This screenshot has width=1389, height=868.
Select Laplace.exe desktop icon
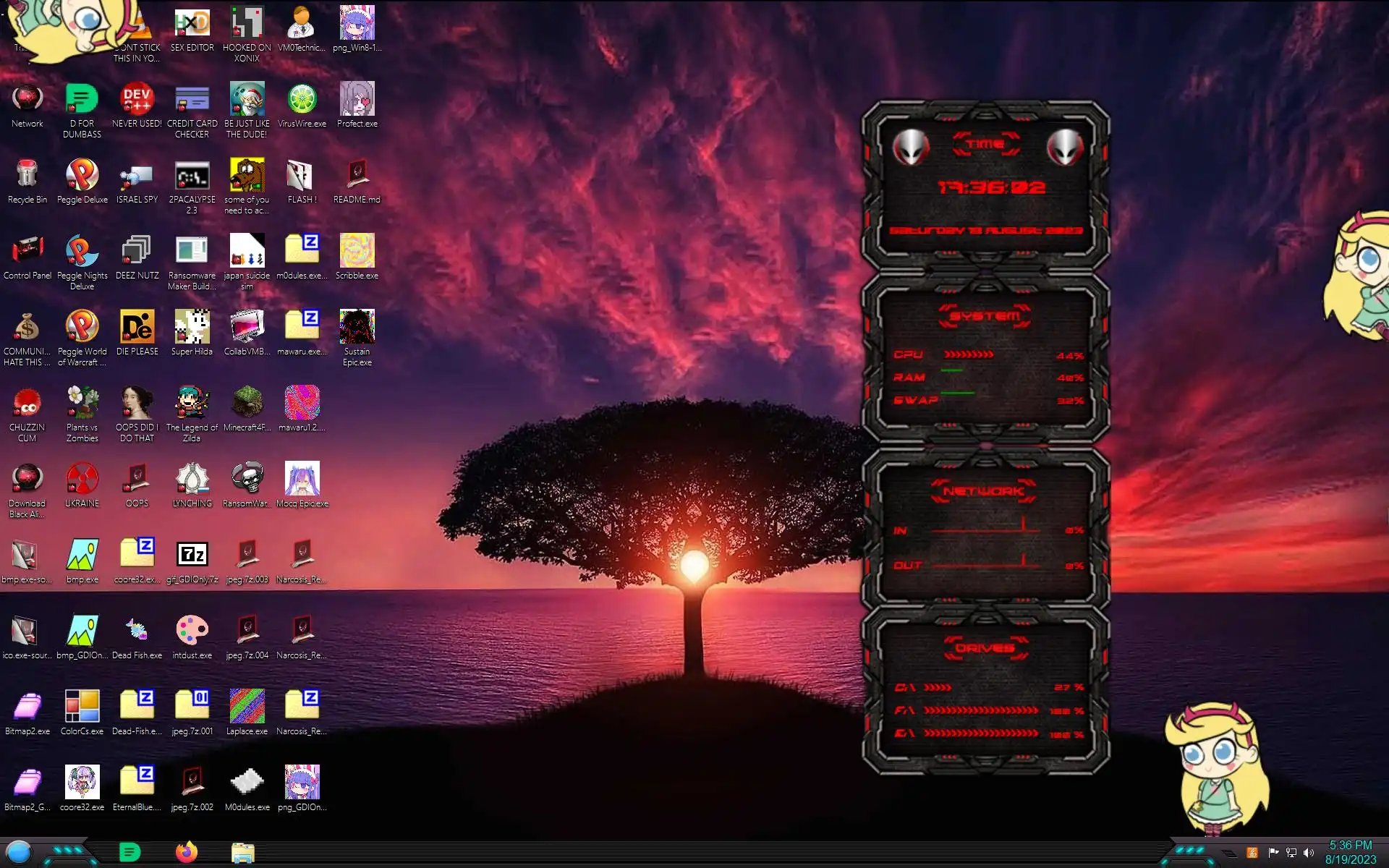pyautogui.click(x=247, y=707)
